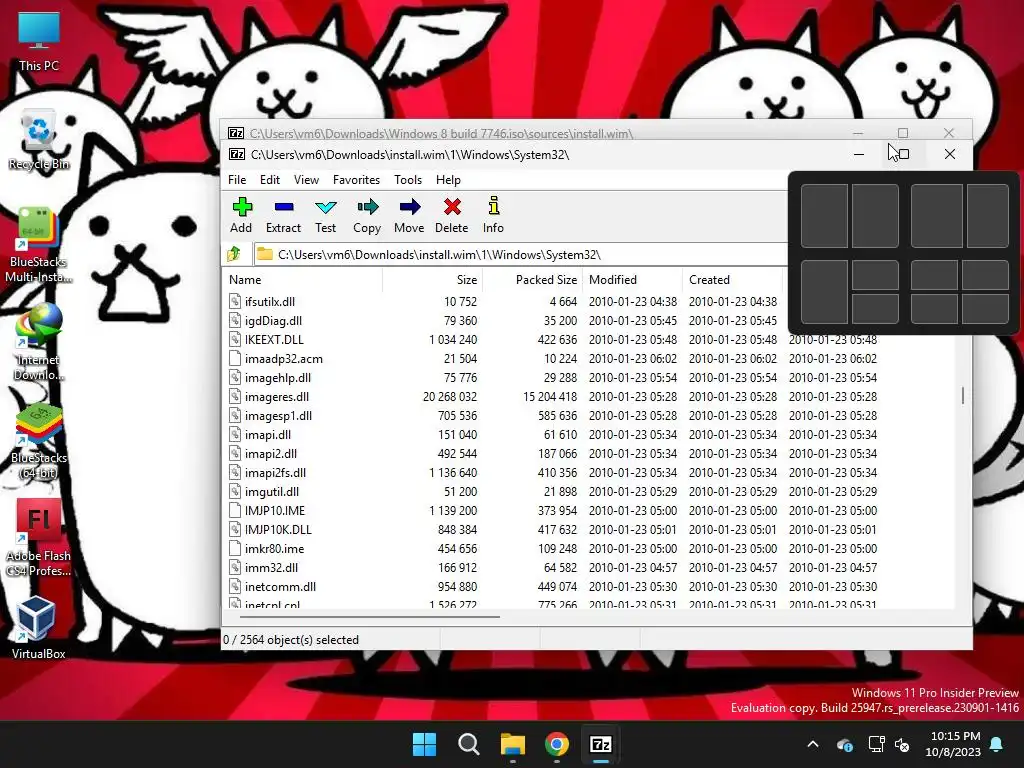The height and width of the screenshot is (768, 1024).
Task: Choose the left half snap layout zone
Action: tap(824, 216)
